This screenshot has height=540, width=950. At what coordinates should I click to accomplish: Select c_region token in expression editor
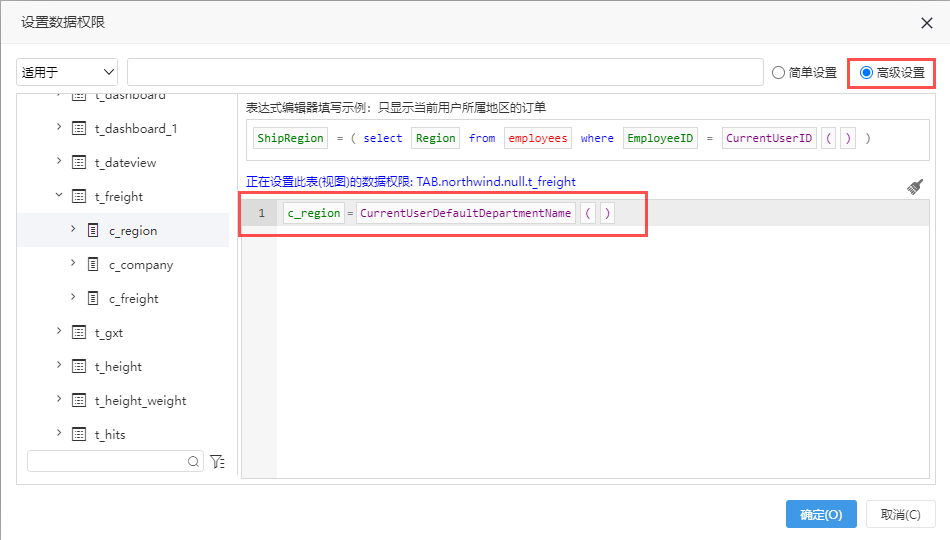pos(314,213)
